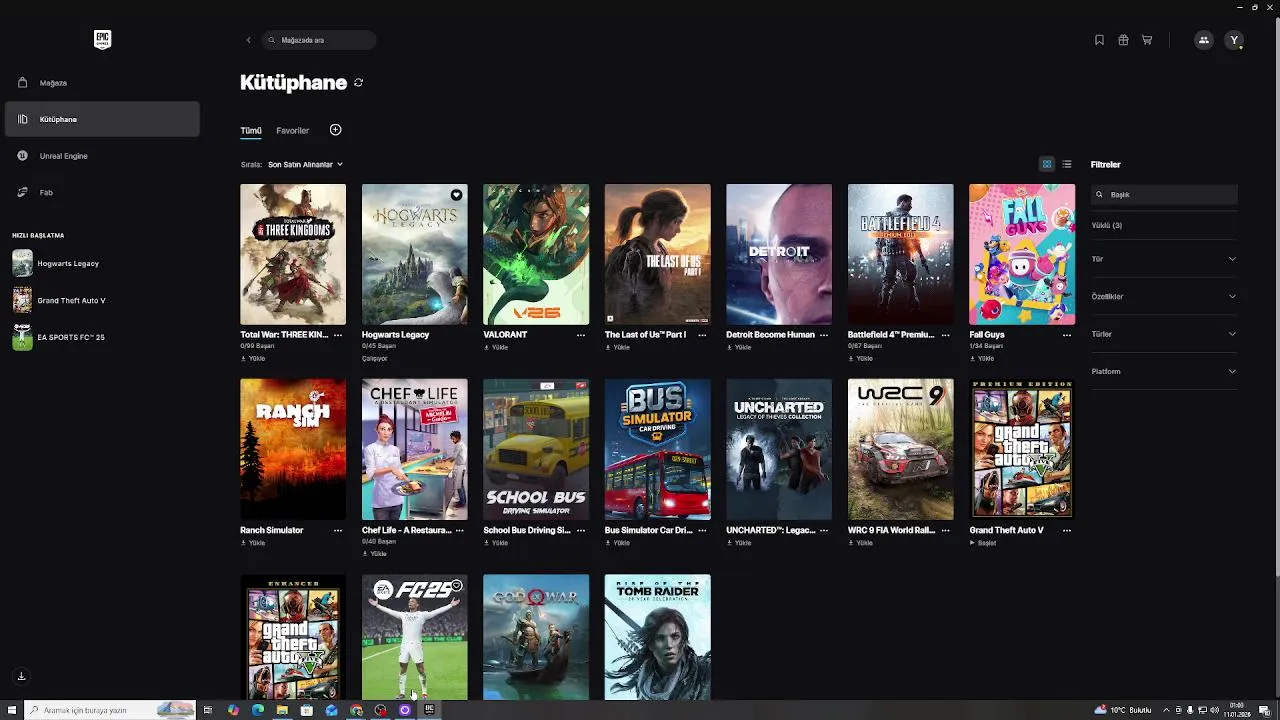
Task: Open the shopping cart
Action: [x=1147, y=40]
